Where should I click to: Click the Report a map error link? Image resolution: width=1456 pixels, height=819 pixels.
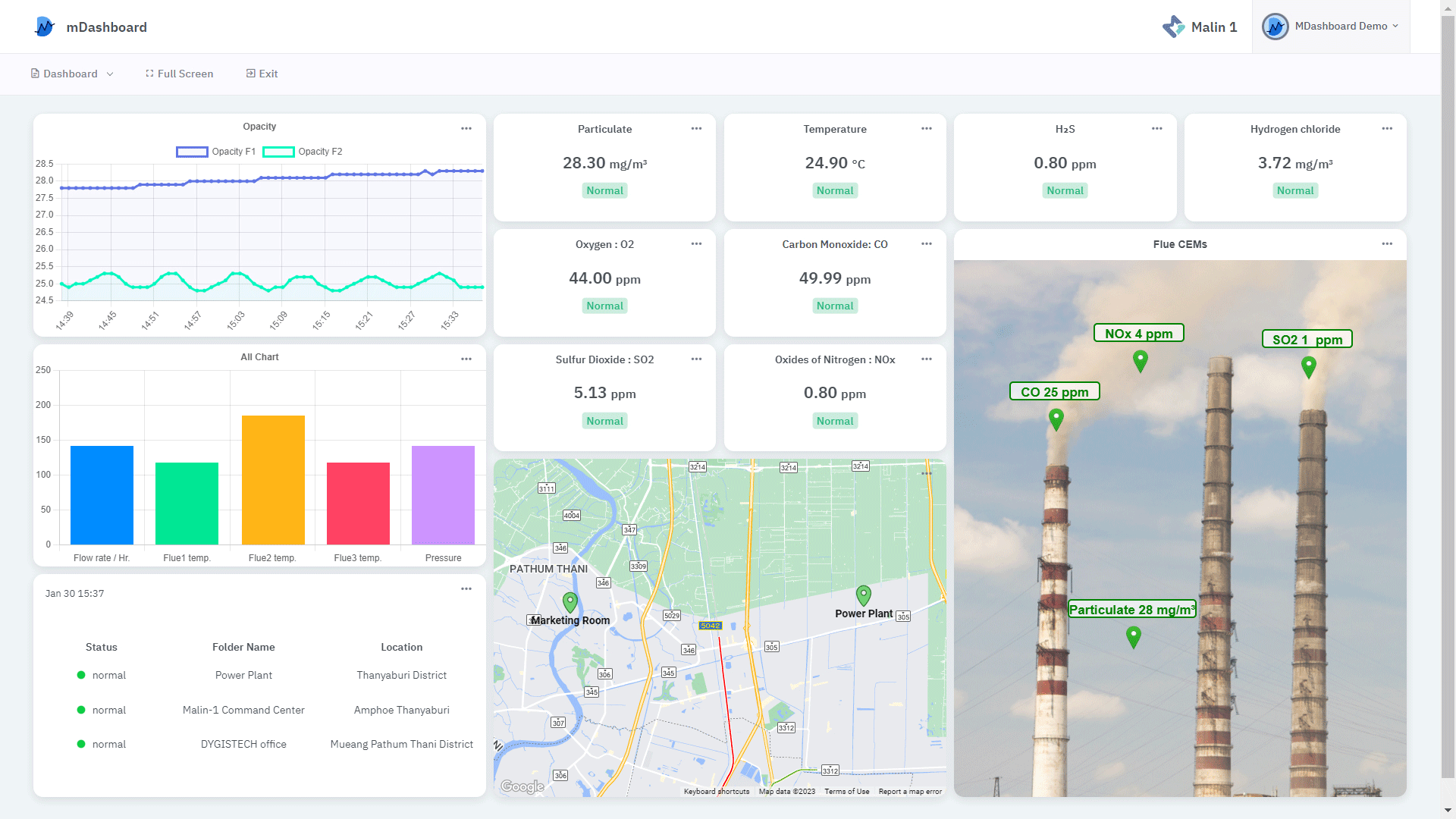[x=909, y=791]
